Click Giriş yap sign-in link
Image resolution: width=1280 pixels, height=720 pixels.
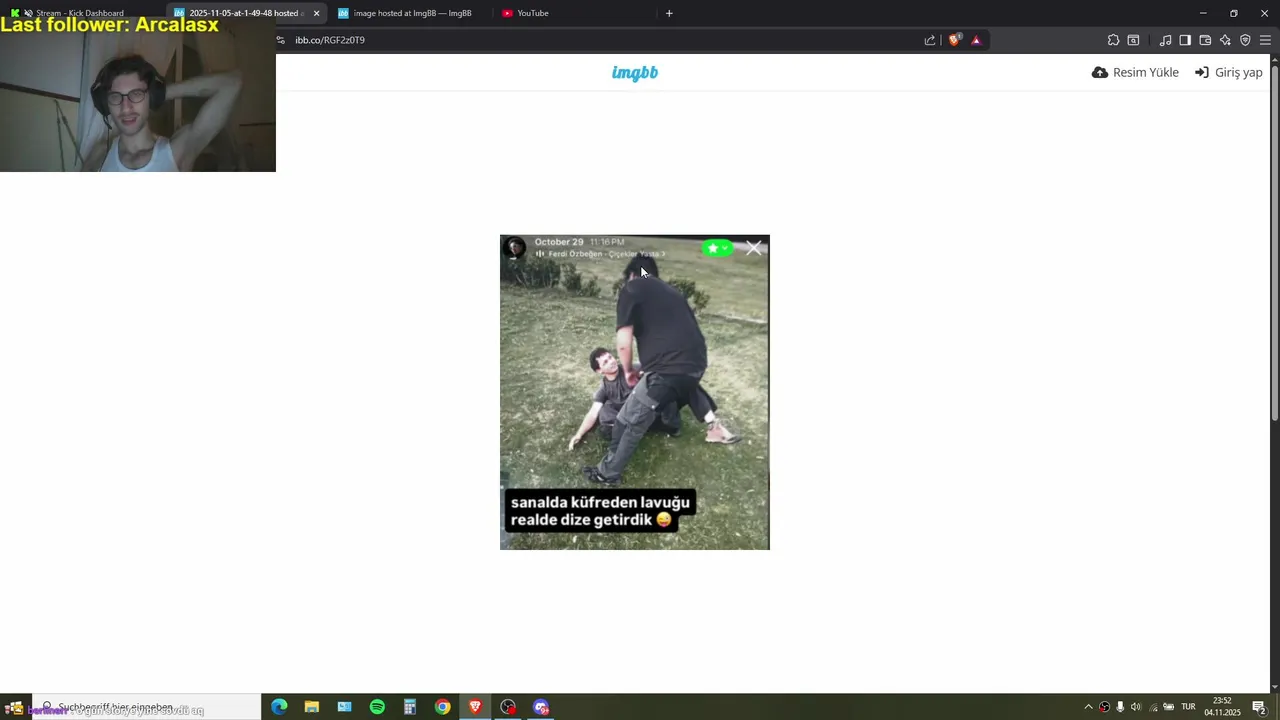[x=1228, y=72]
